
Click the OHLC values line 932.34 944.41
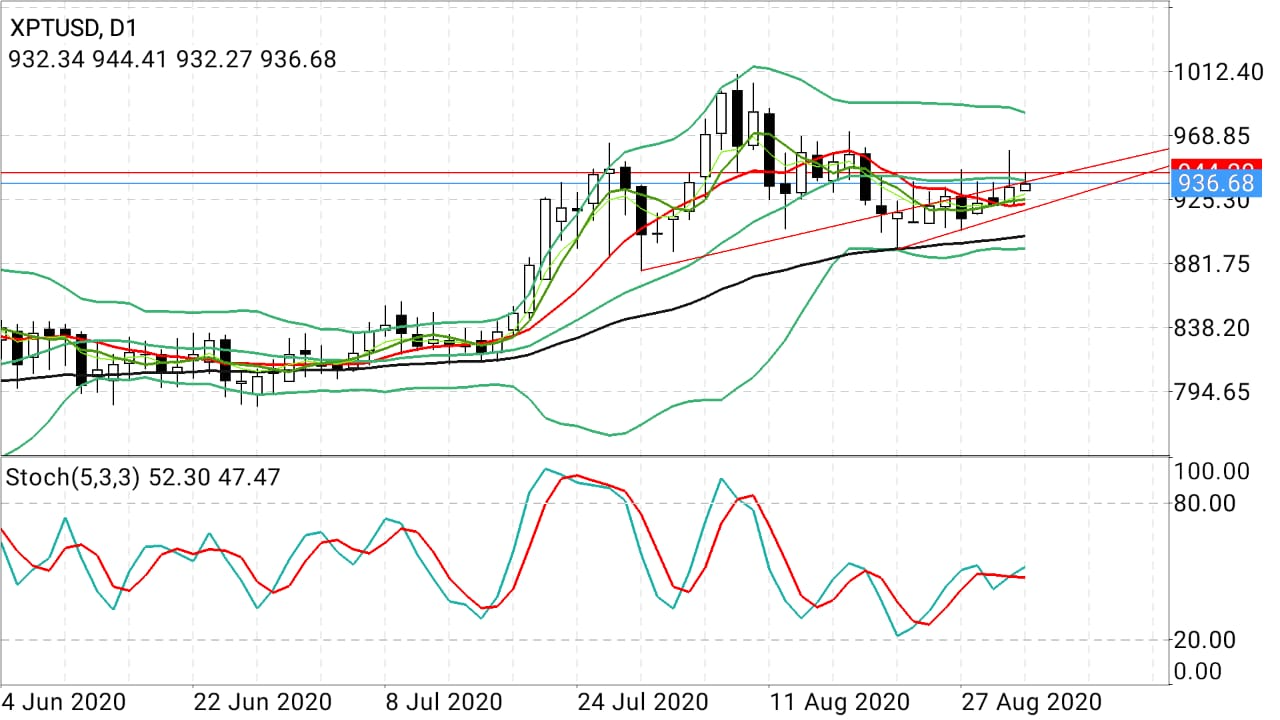tap(172, 59)
